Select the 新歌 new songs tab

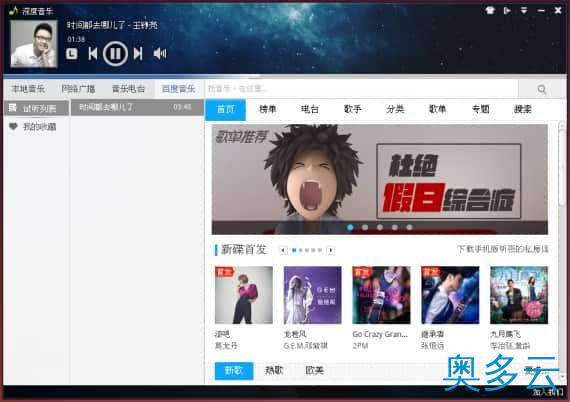[234, 371]
